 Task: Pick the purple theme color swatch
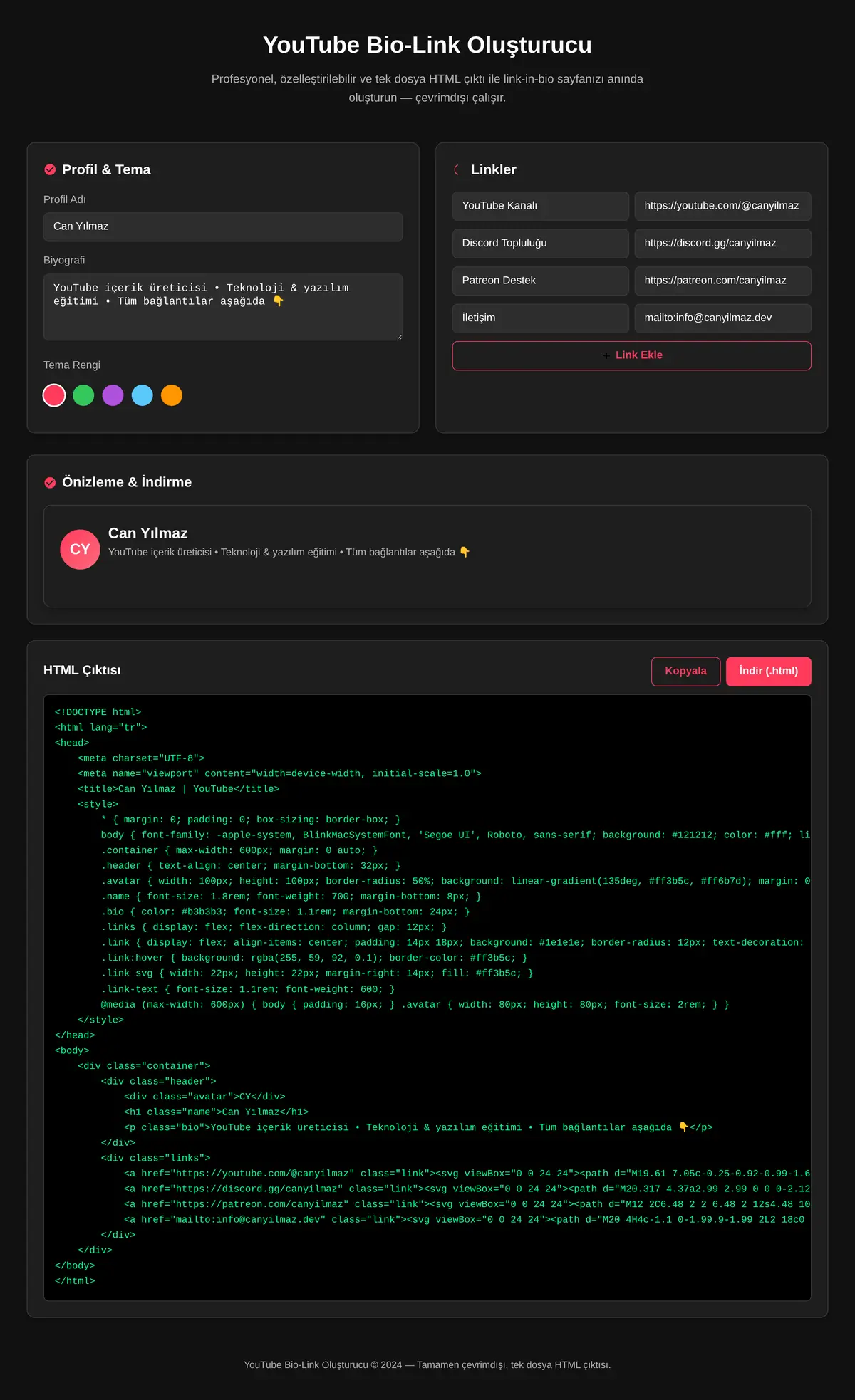pos(113,395)
